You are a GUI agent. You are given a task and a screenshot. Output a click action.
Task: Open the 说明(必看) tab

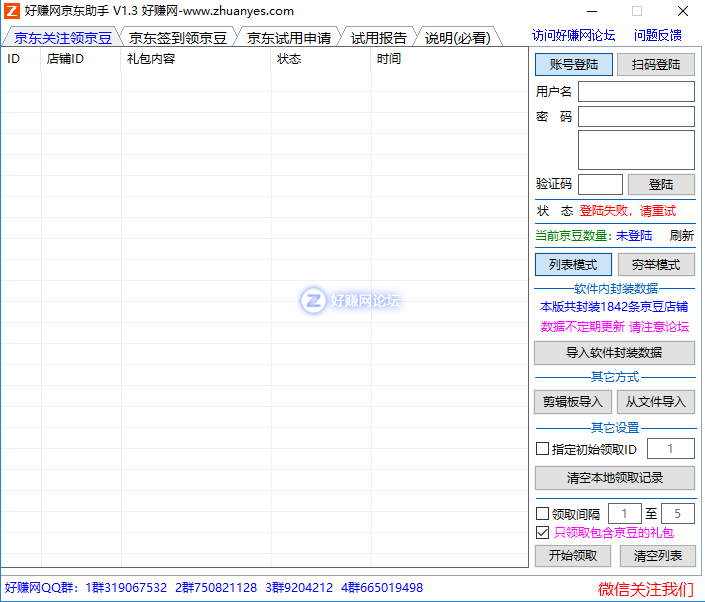coord(457,38)
